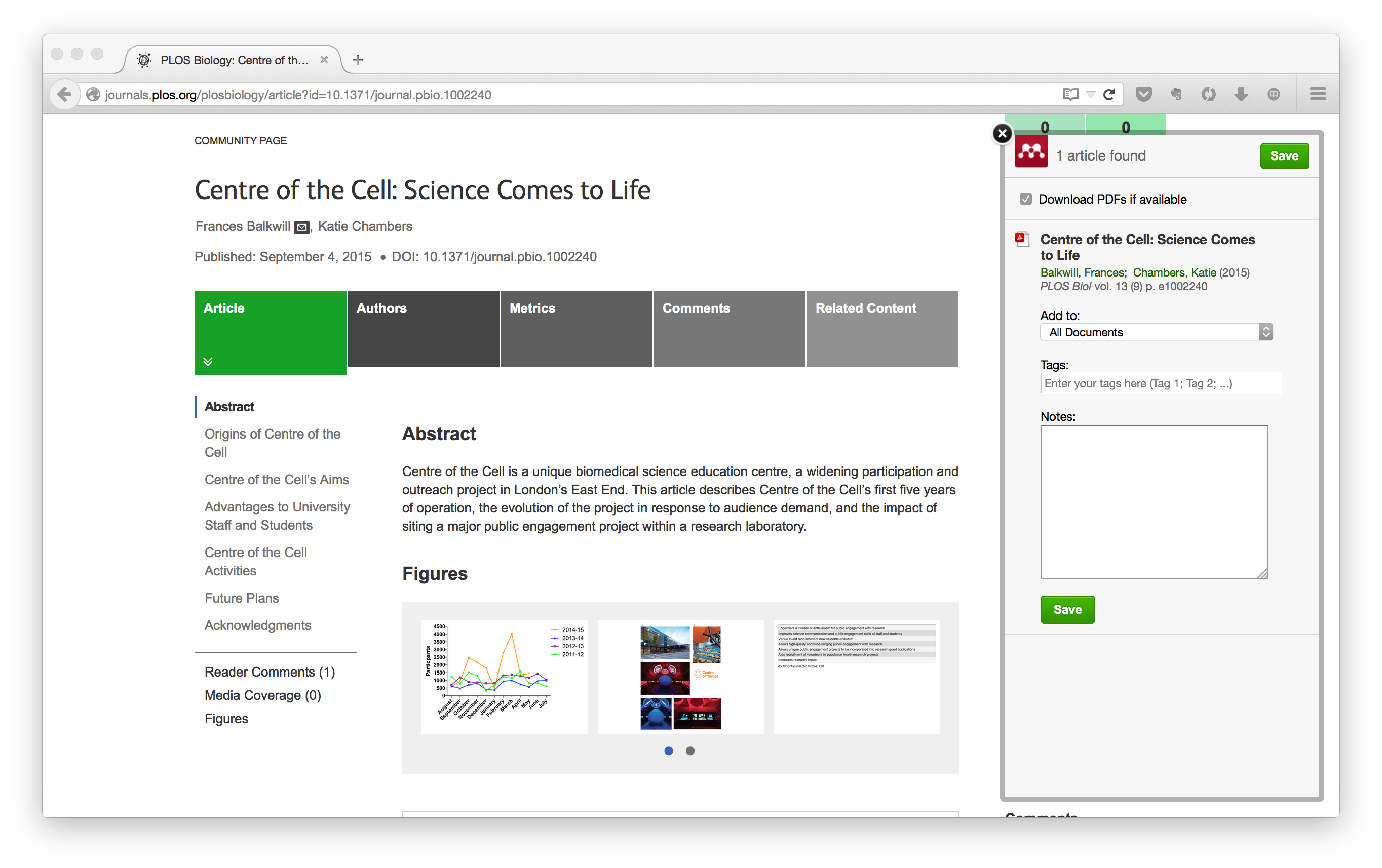Select the first figures carousel dot
Viewport: 1382px width, 868px height.
tap(669, 751)
